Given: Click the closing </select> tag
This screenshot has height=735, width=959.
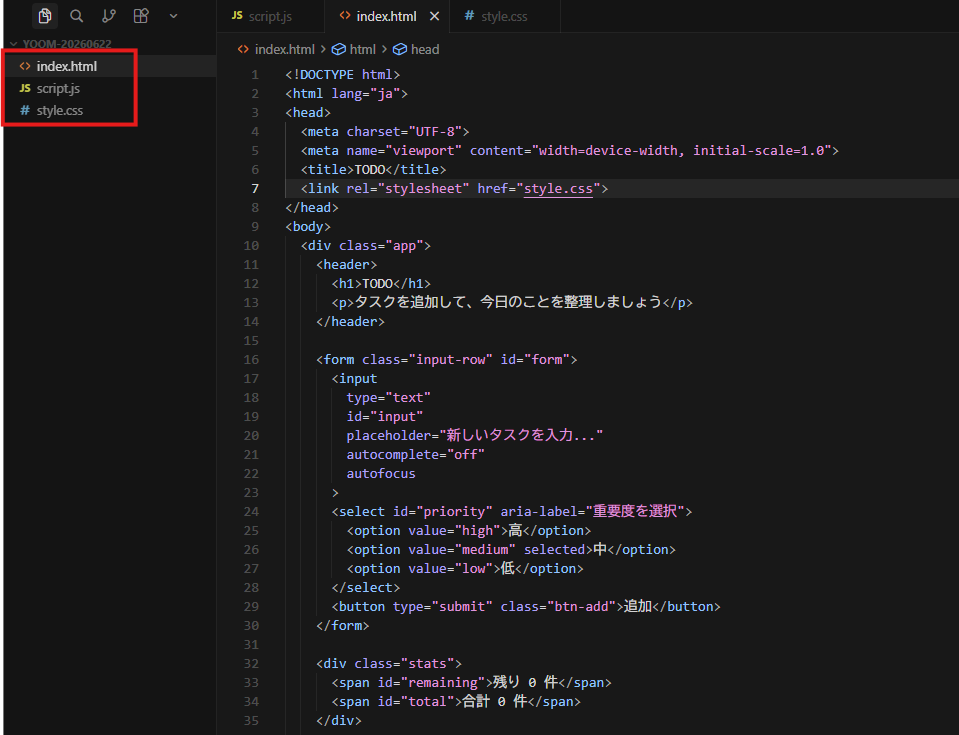Looking at the screenshot, I should [x=366, y=587].
